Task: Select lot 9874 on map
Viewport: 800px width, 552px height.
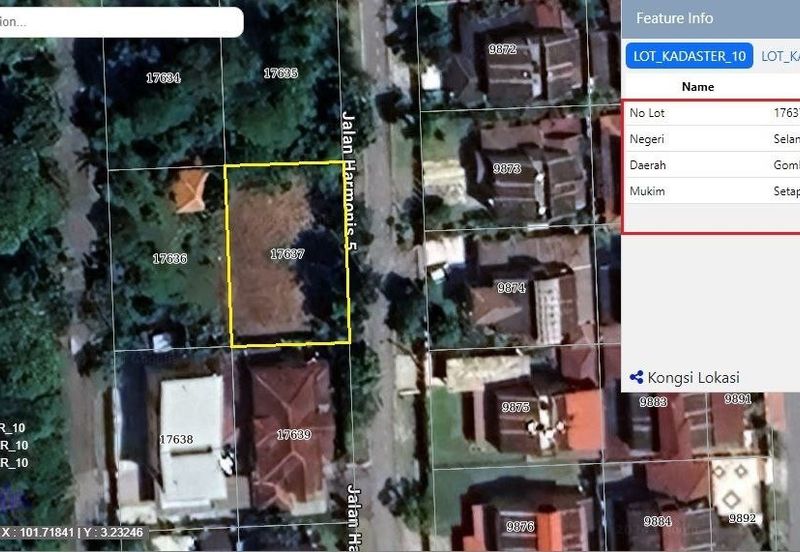Action: coord(511,288)
